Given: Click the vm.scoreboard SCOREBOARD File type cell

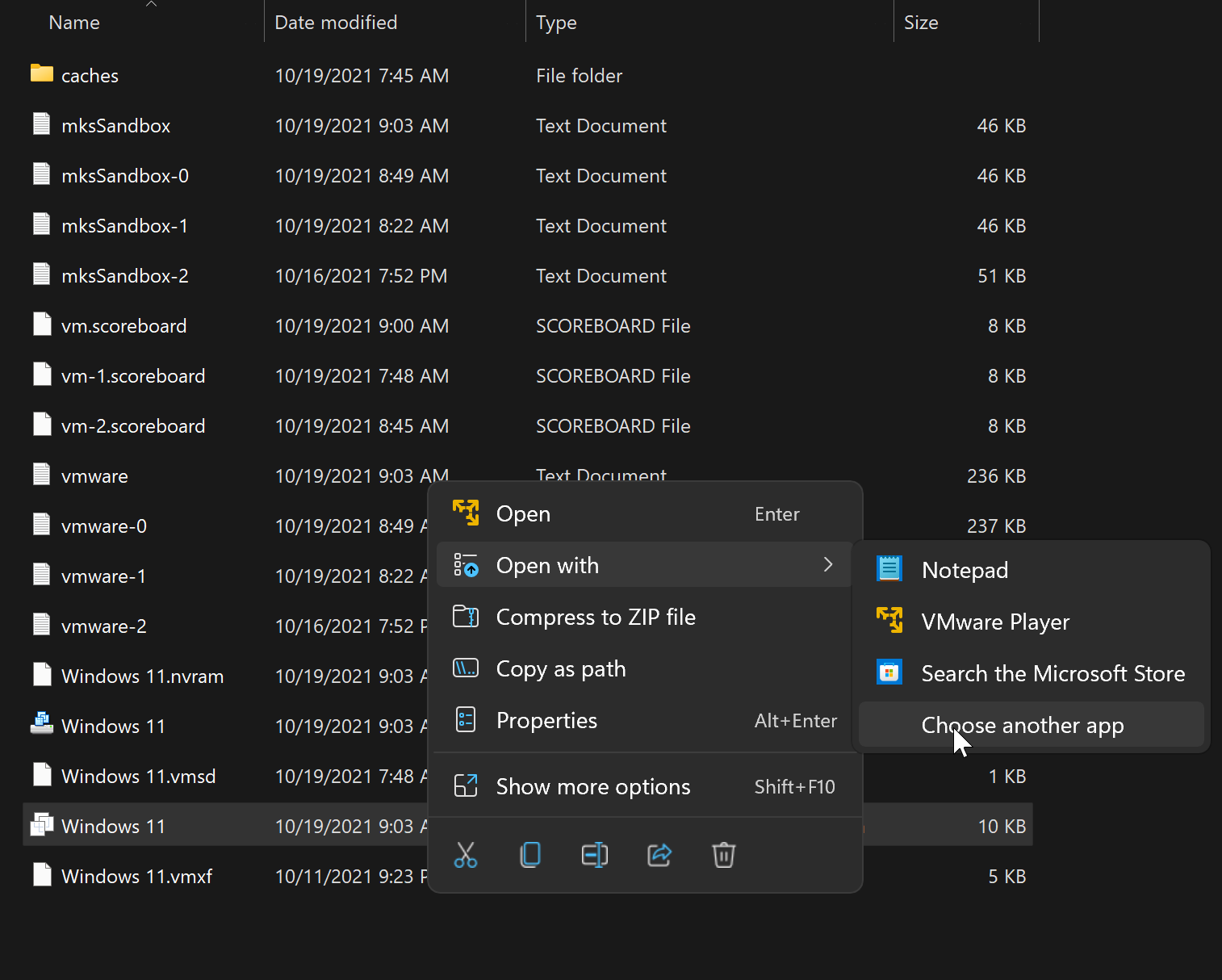Looking at the screenshot, I should coord(613,326).
